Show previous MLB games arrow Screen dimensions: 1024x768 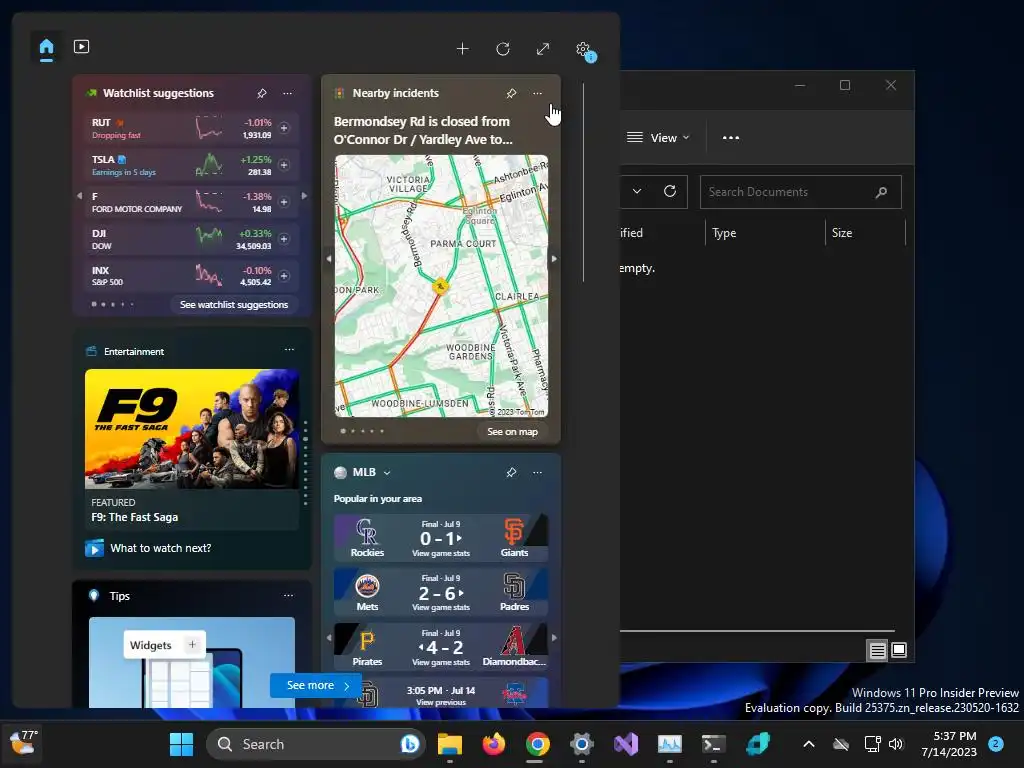328,637
